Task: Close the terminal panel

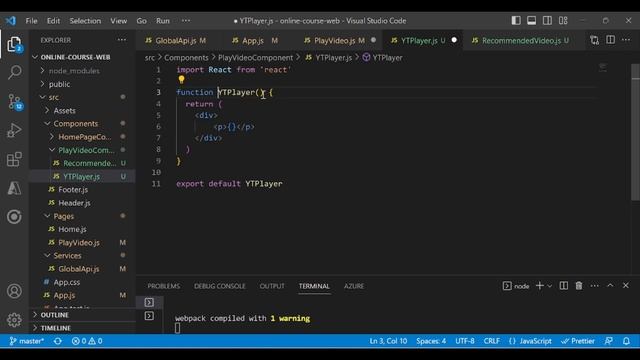Action: pyautogui.click(x=626, y=286)
